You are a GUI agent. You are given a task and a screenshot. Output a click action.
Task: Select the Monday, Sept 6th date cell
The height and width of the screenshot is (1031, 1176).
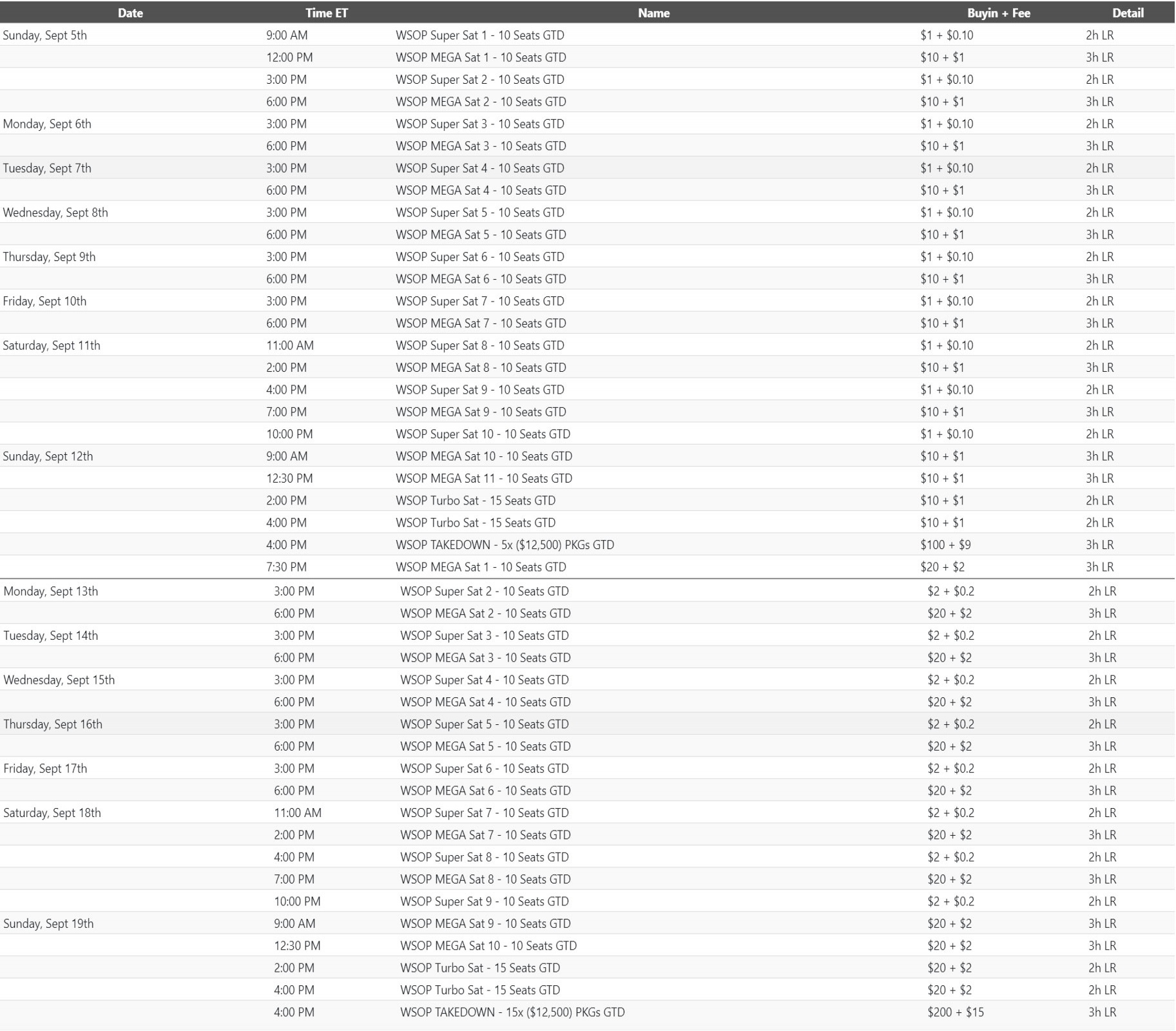pyautogui.click(x=47, y=124)
